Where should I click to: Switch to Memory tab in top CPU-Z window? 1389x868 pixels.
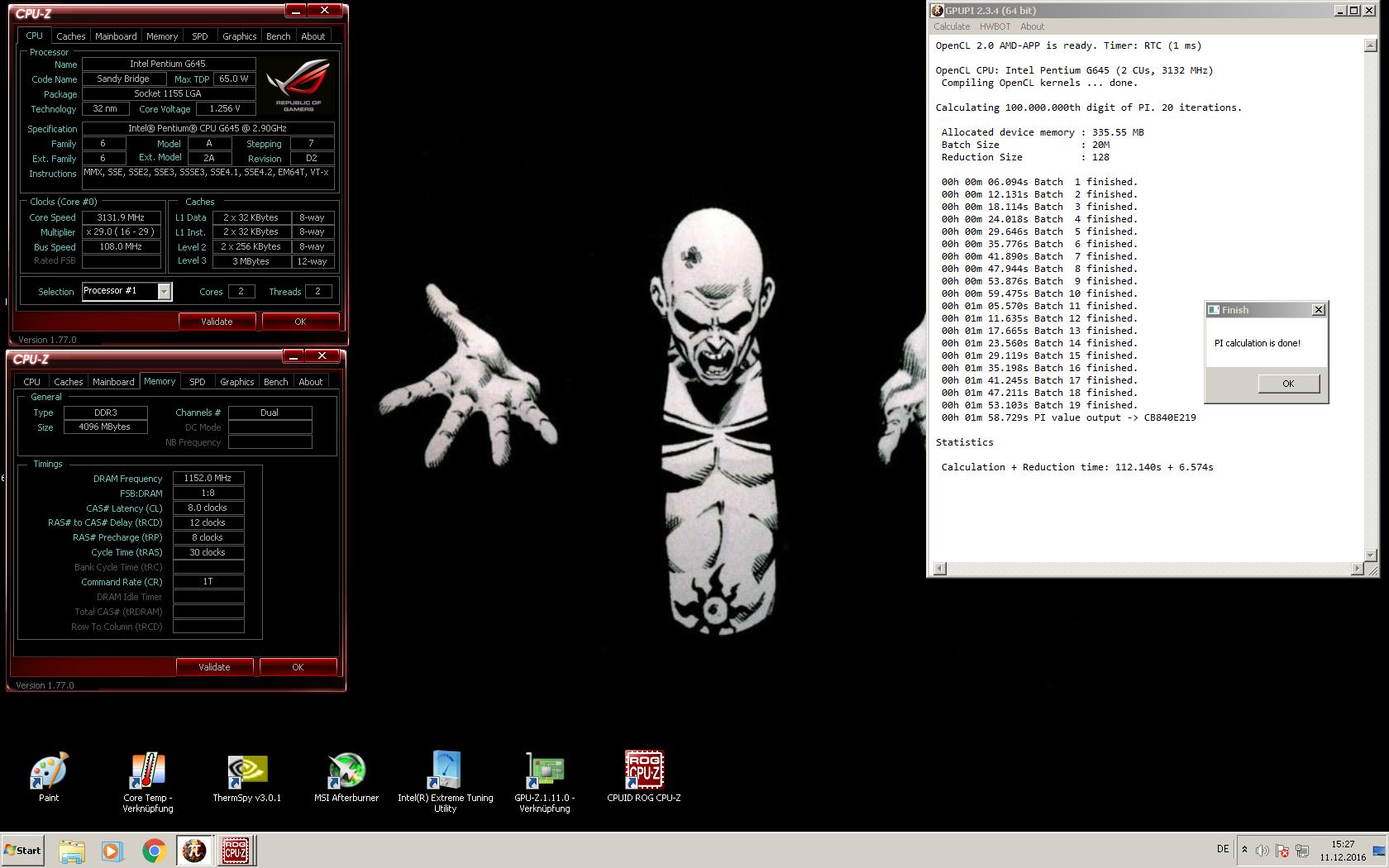coord(162,36)
